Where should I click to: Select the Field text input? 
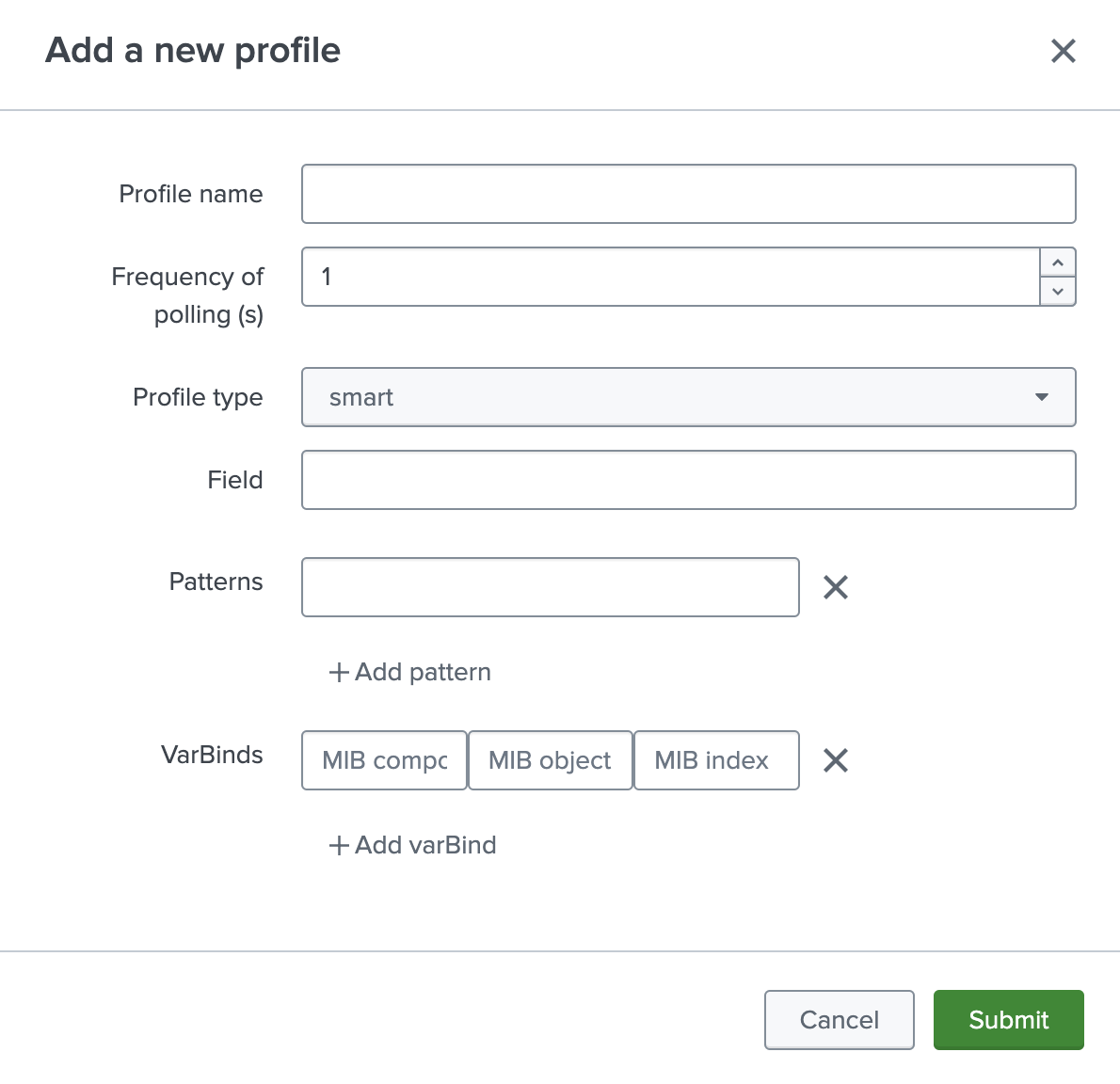(688, 480)
